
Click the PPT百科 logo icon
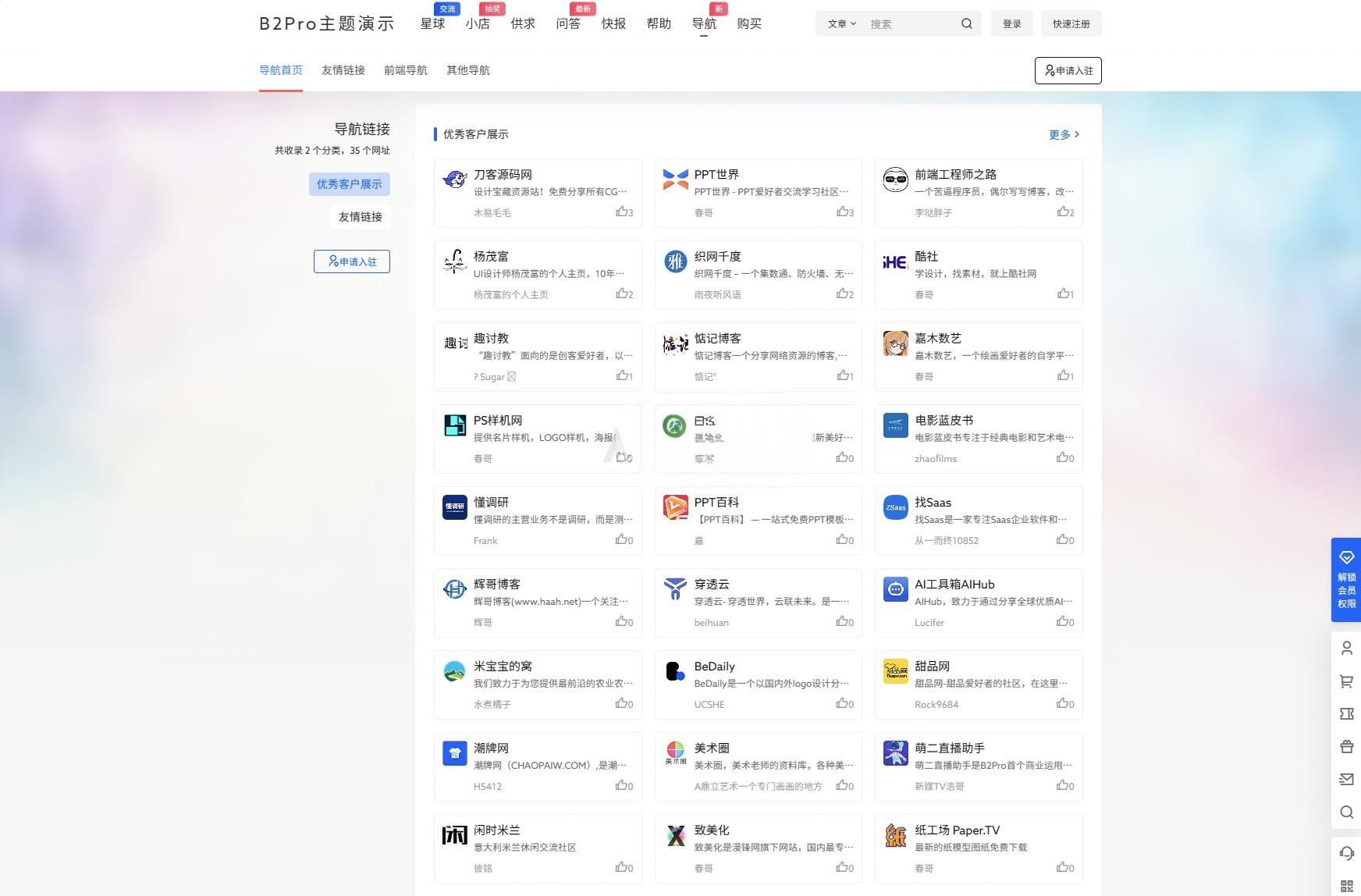point(676,507)
